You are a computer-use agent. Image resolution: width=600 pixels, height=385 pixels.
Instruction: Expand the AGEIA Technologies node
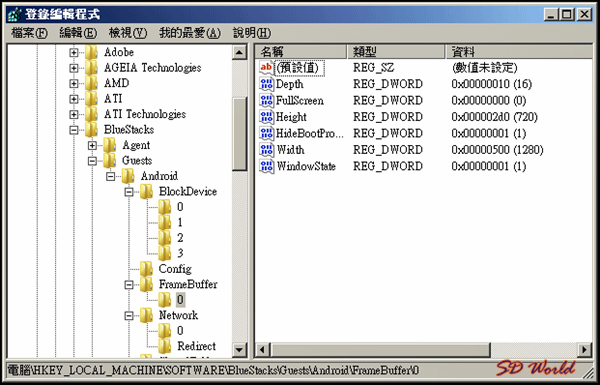coord(74,68)
